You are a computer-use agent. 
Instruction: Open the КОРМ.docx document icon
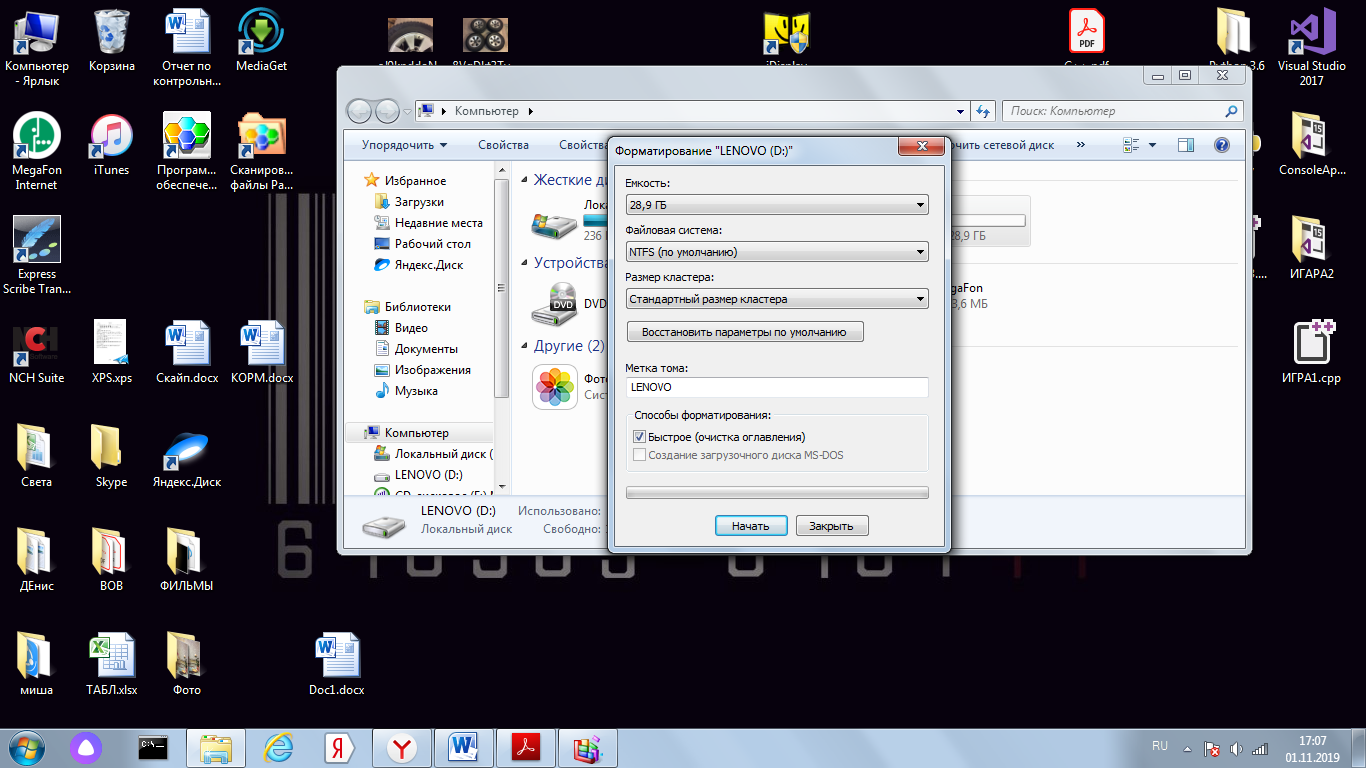tap(262, 353)
